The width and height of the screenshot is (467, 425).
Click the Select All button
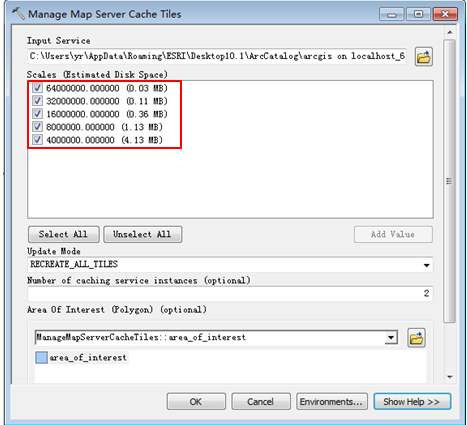click(63, 235)
